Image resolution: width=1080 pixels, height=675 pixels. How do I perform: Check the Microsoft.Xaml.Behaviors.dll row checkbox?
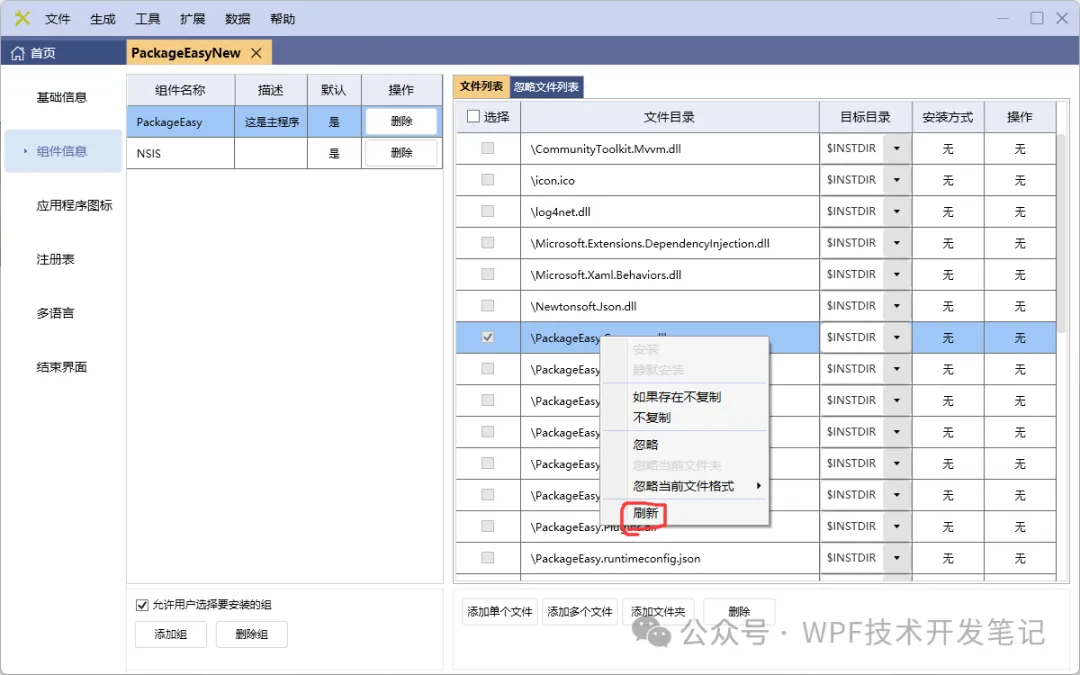[x=488, y=274]
